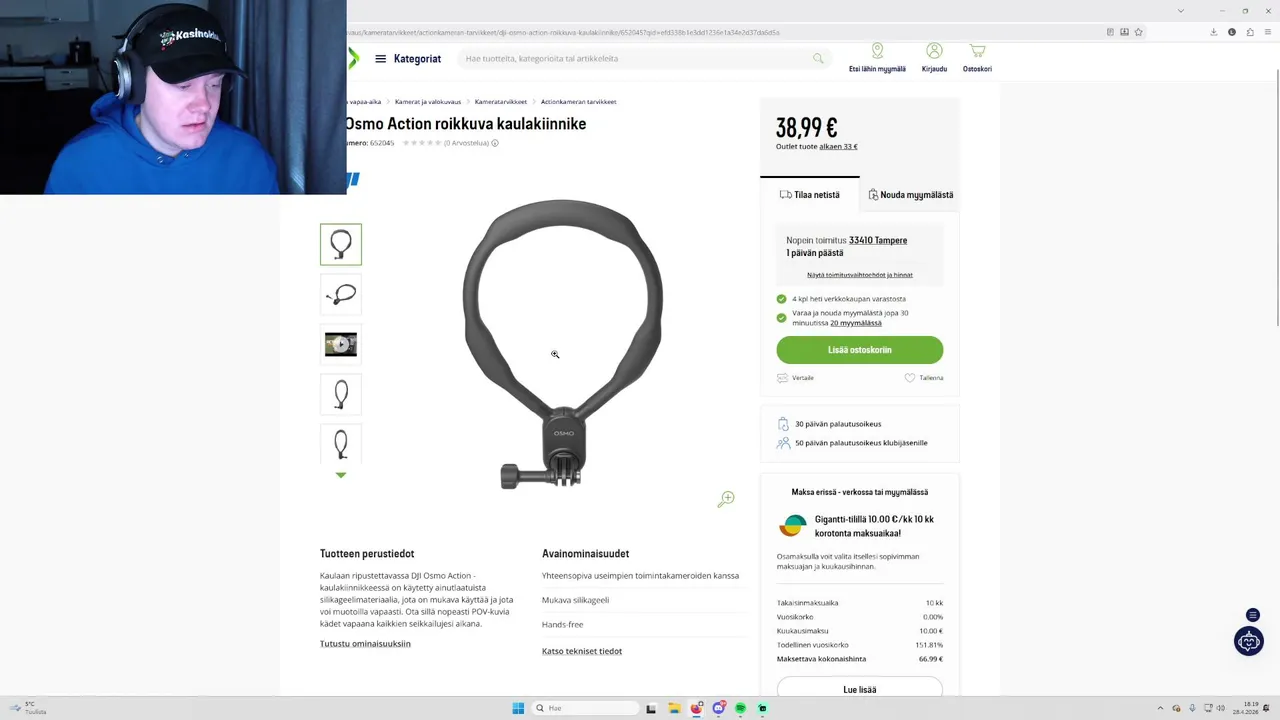Open the Kategoriat hamburger menu
This screenshot has height=720, width=1280.
click(x=407, y=59)
